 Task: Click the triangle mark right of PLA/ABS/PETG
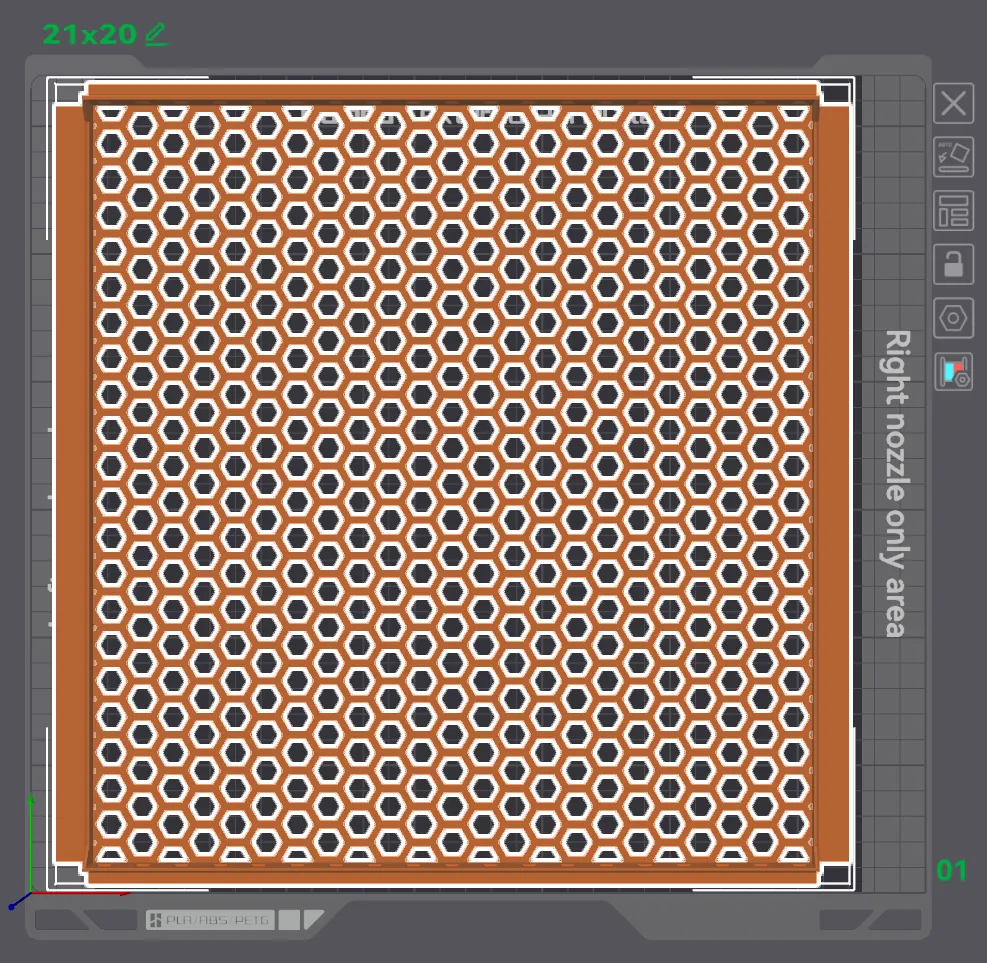click(x=314, y=919)
